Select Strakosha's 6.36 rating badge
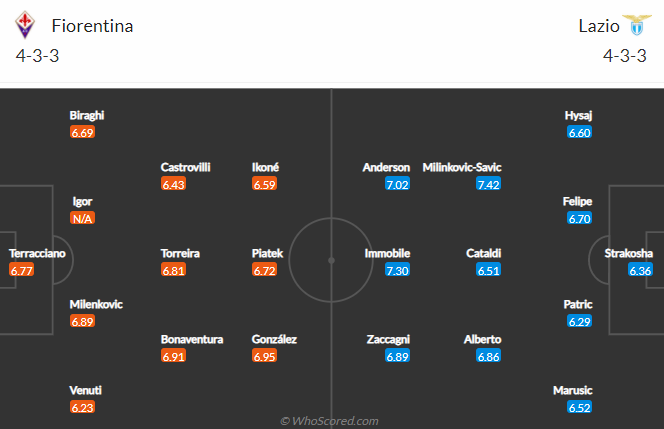 pyautogui.click(x=640, y=270)
